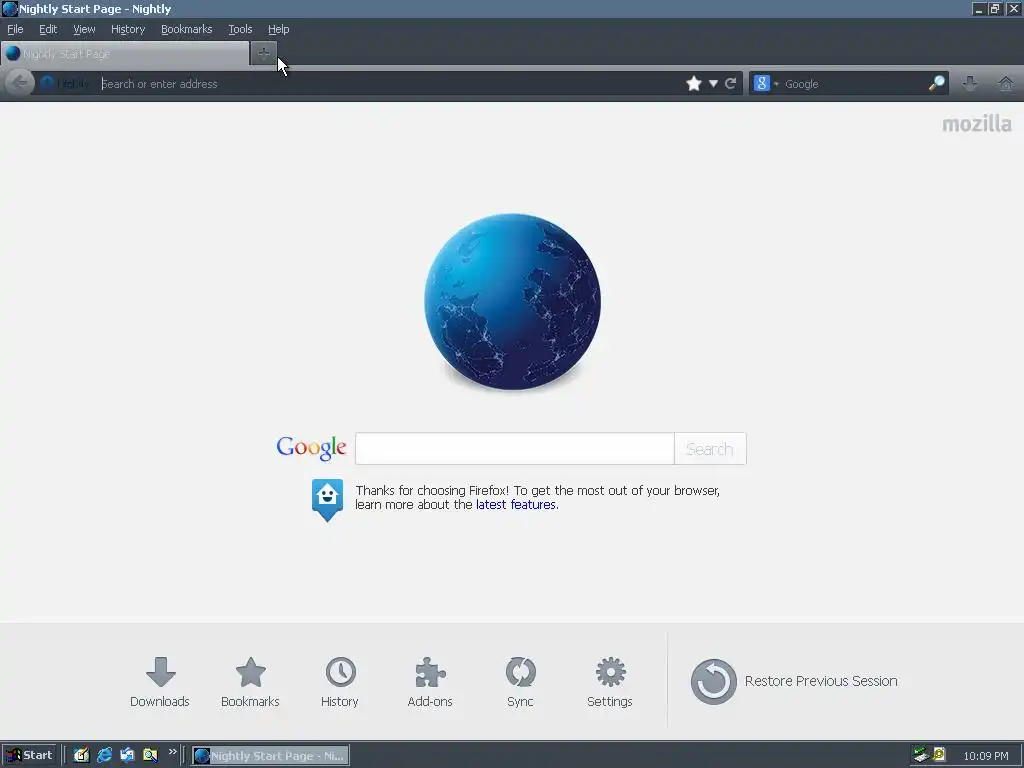Open the search engine selector dropdown
This screenshot has width=1024, height=768.
pos(766,84)
